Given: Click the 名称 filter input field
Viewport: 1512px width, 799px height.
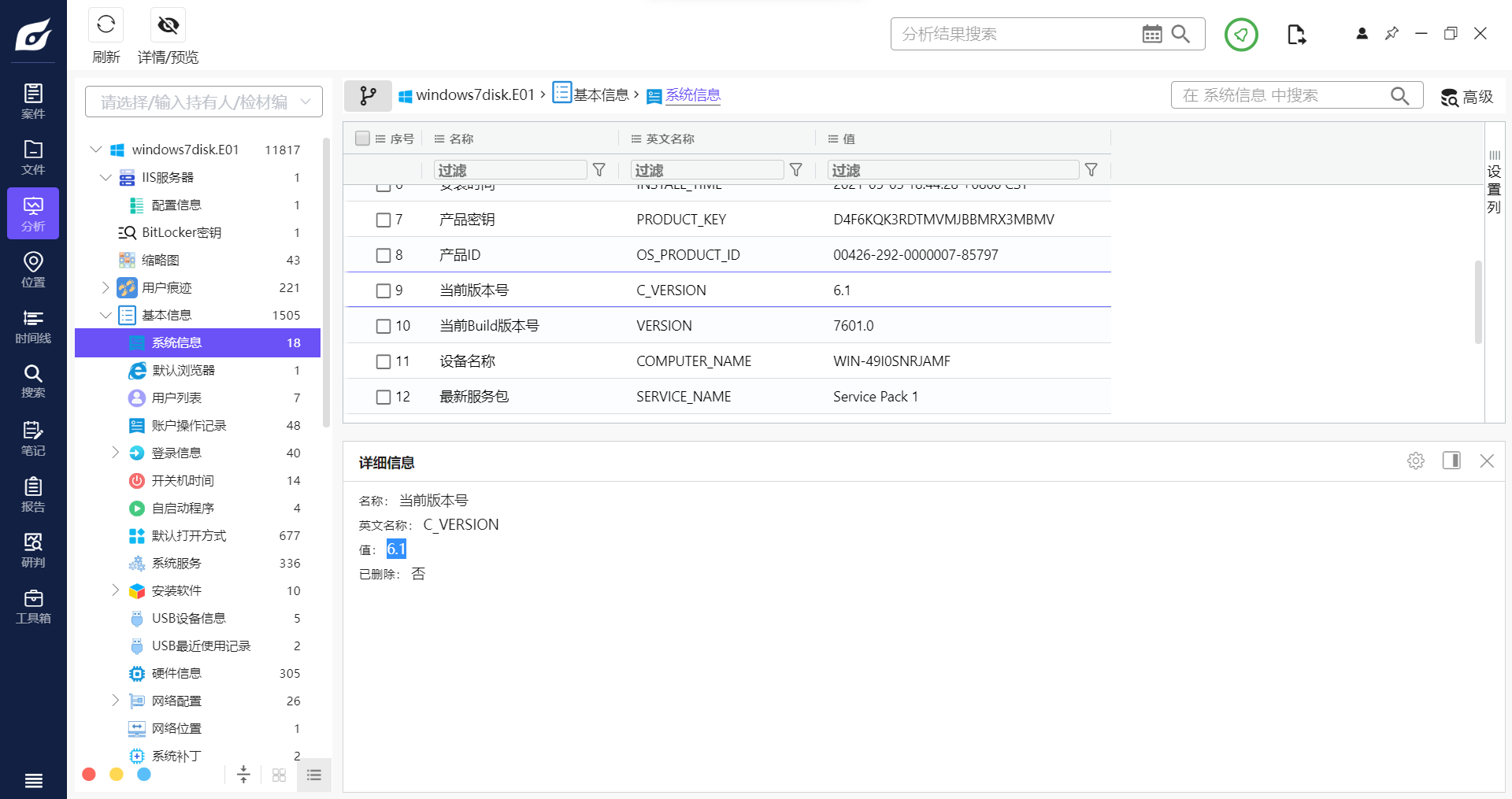Looking at the screenshot, I should point(510,170).
